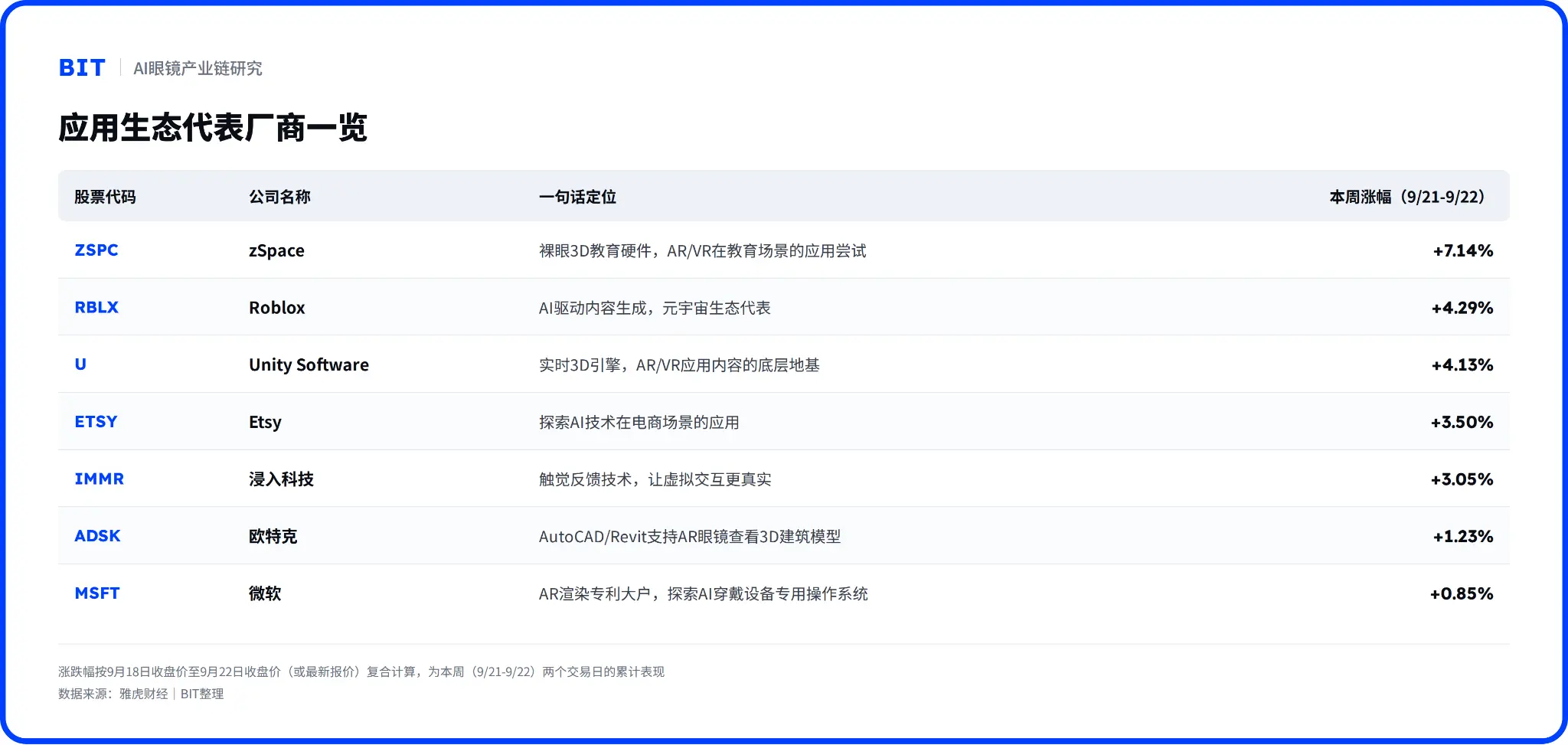Click the +1.23% gain value
Viewport: 1568px width, 745px height.
[x=1463, y=537]
